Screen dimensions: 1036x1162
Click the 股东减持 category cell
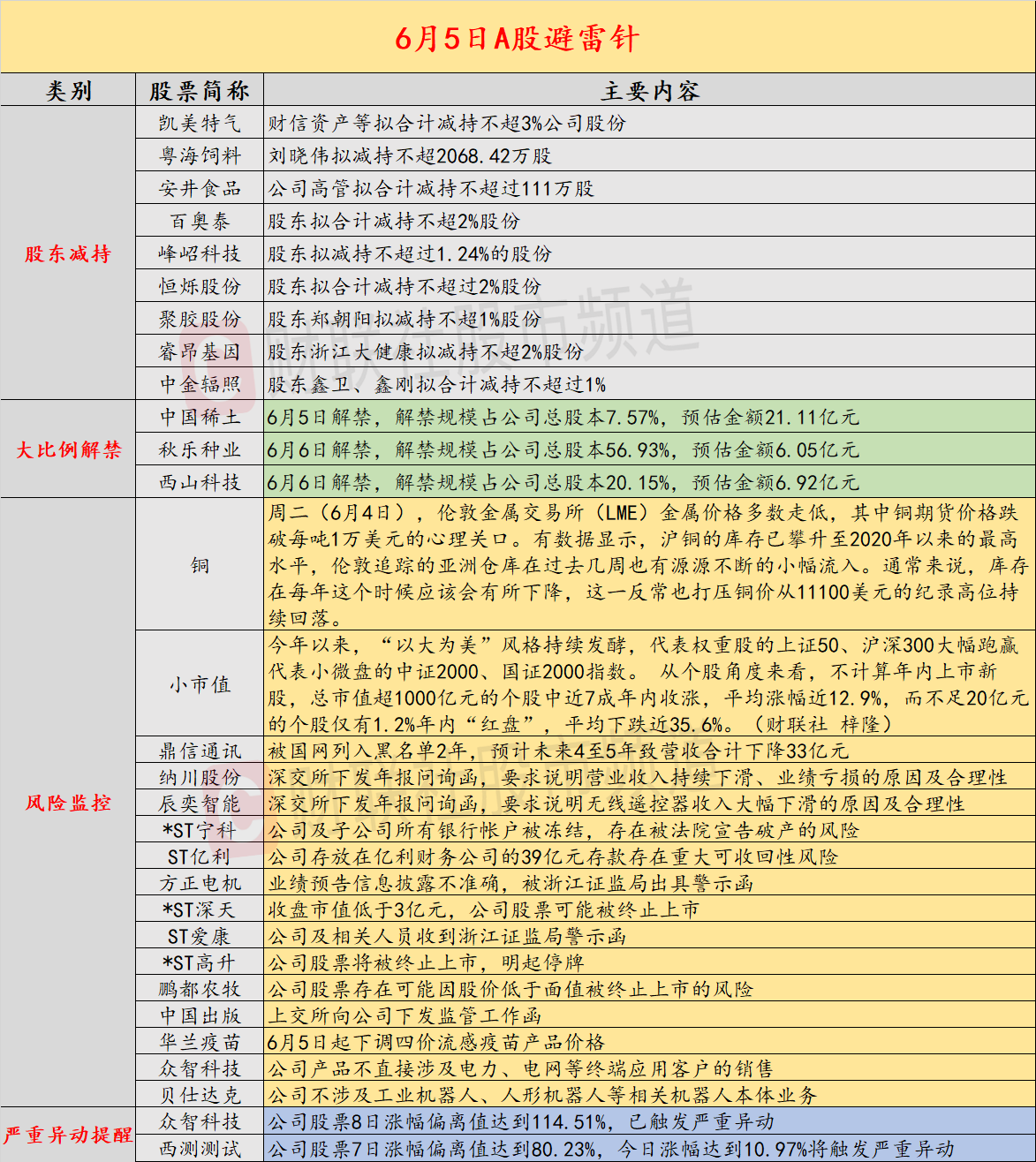(68, 254)
